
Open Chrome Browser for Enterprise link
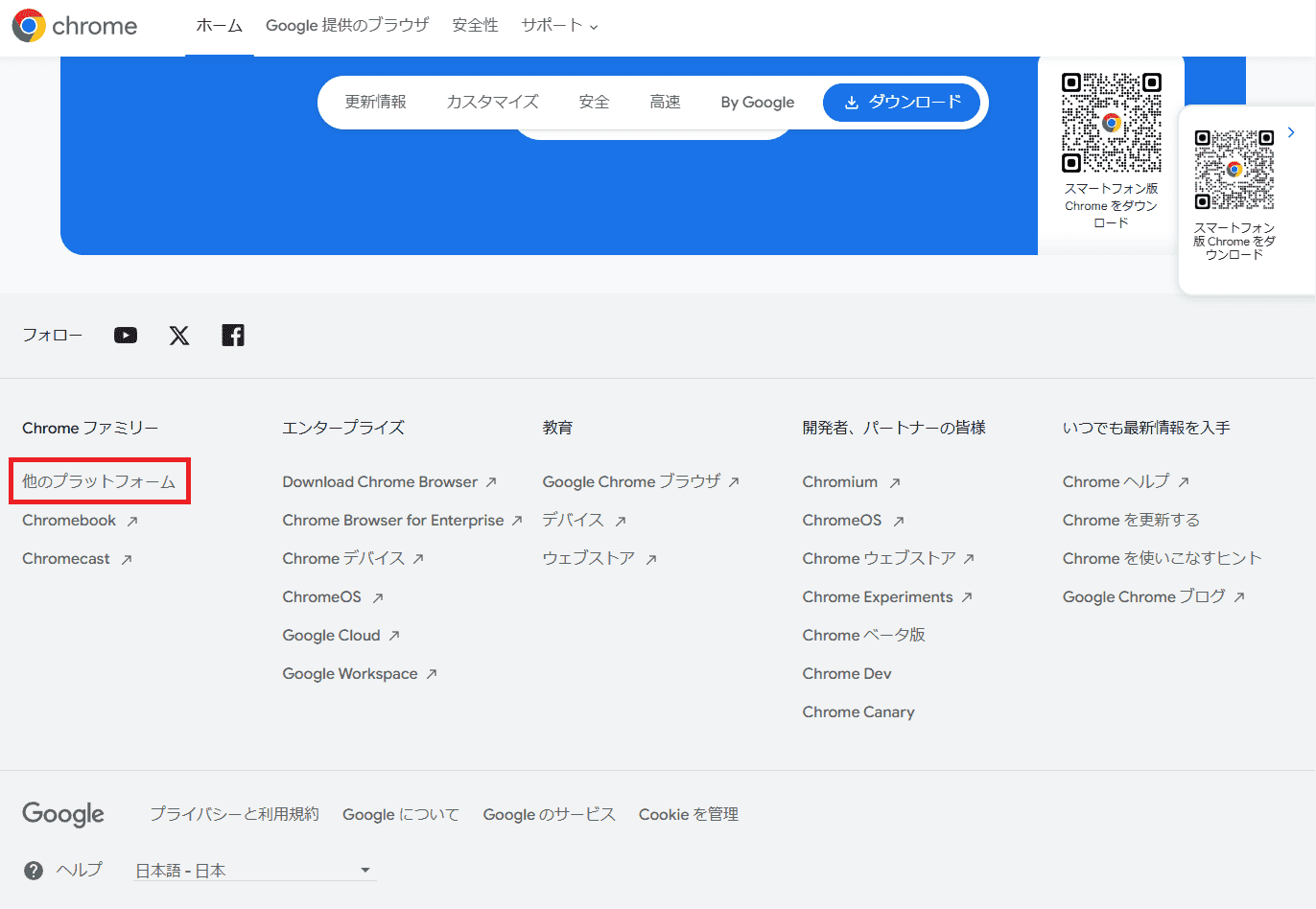click(x=403, y=521)
